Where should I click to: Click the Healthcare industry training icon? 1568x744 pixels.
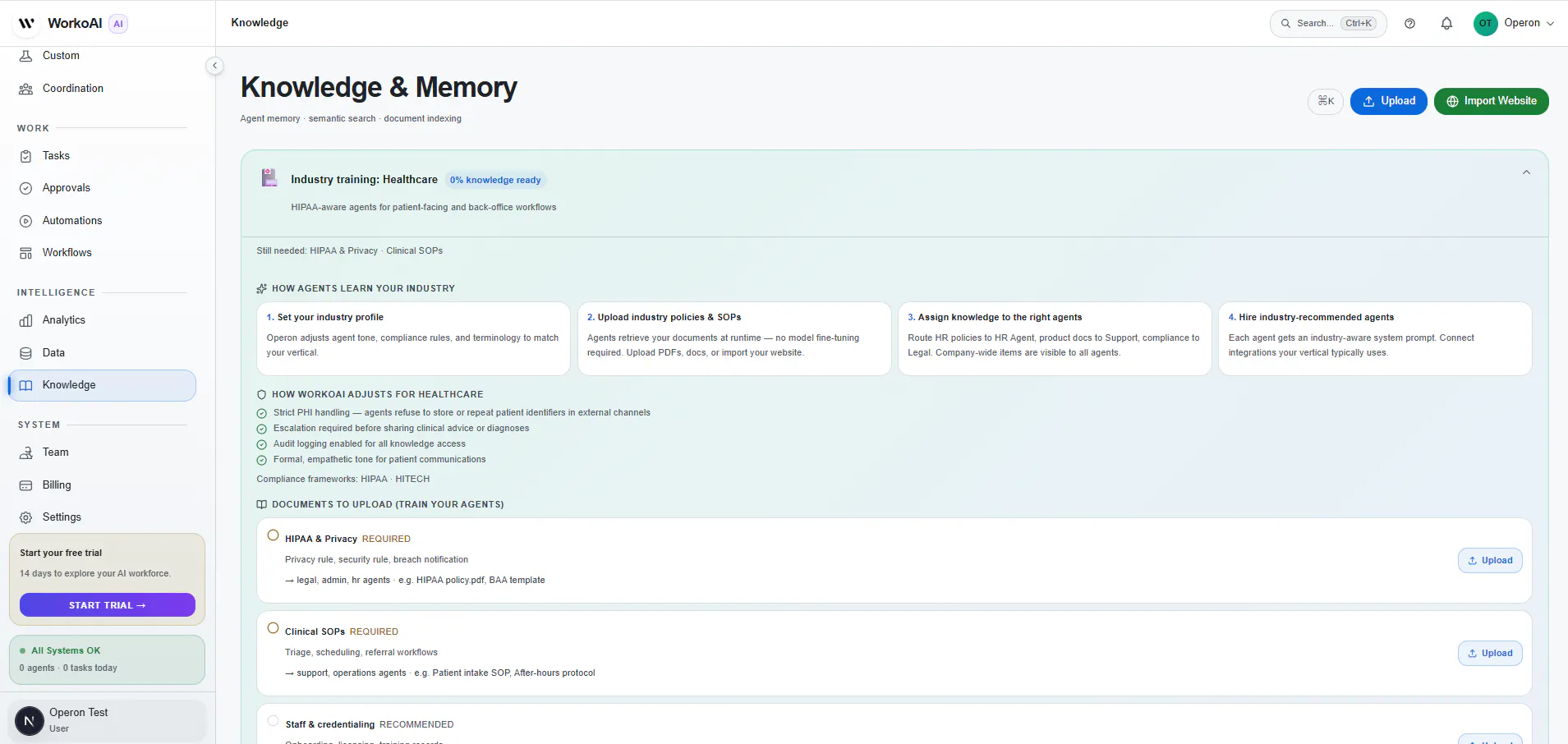pos(269,177)
